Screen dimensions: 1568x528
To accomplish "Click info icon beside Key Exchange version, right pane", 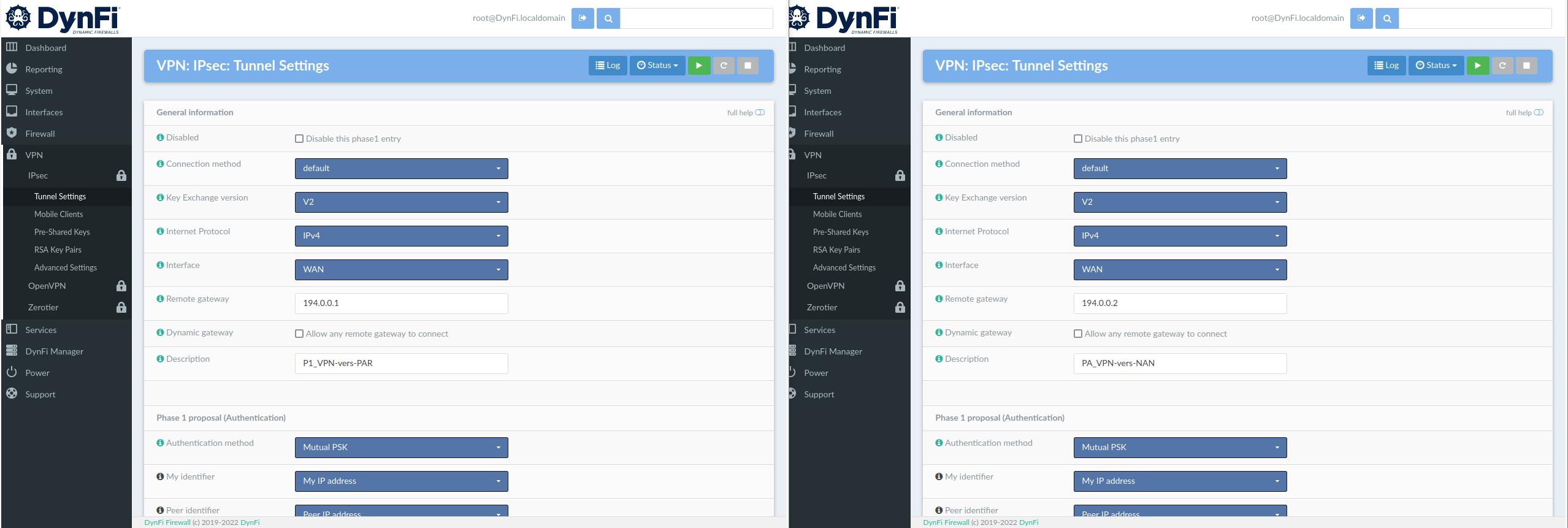I will (x=939, y=197).
